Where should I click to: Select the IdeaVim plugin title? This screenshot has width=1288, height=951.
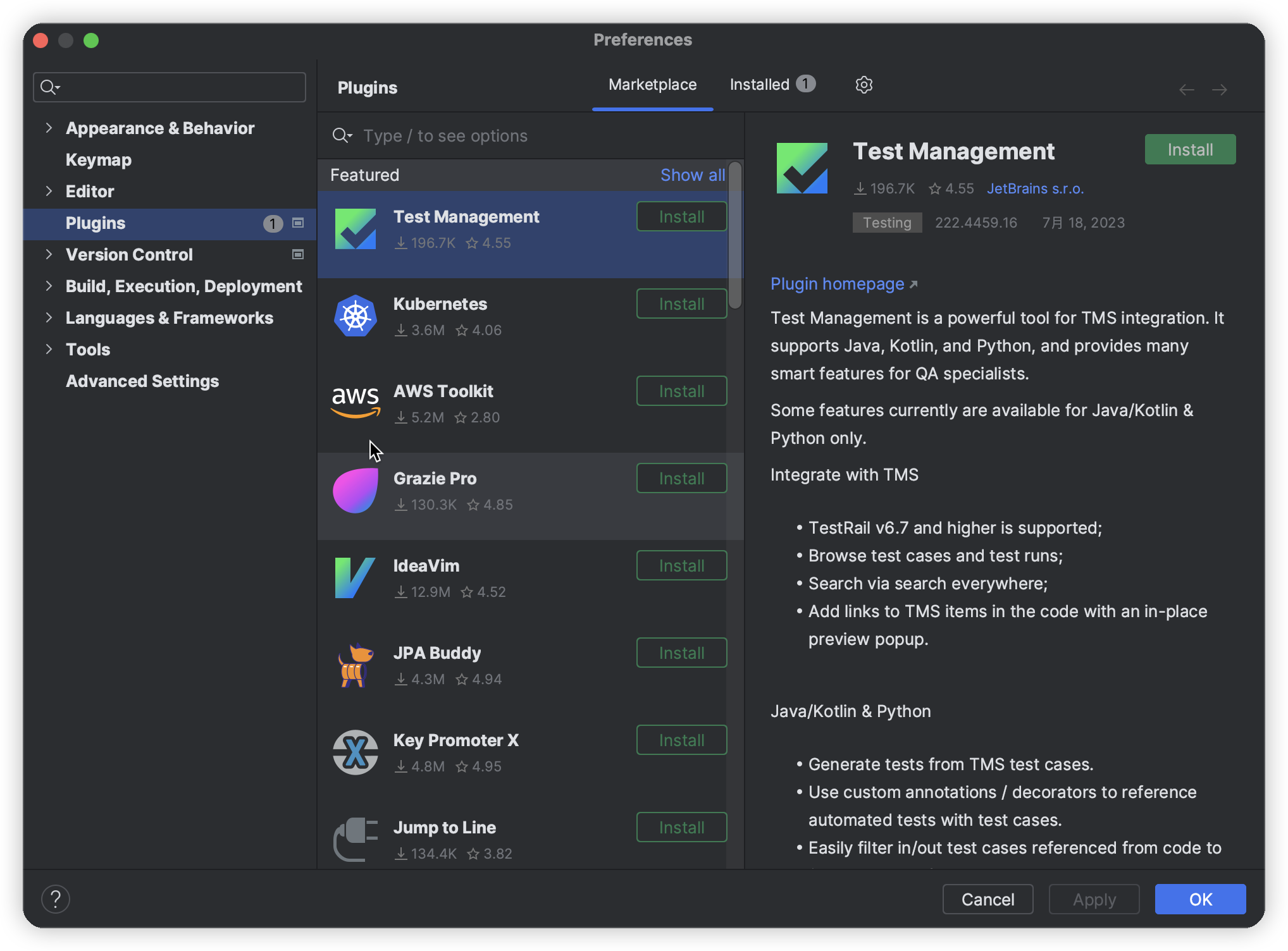(426, 566)
